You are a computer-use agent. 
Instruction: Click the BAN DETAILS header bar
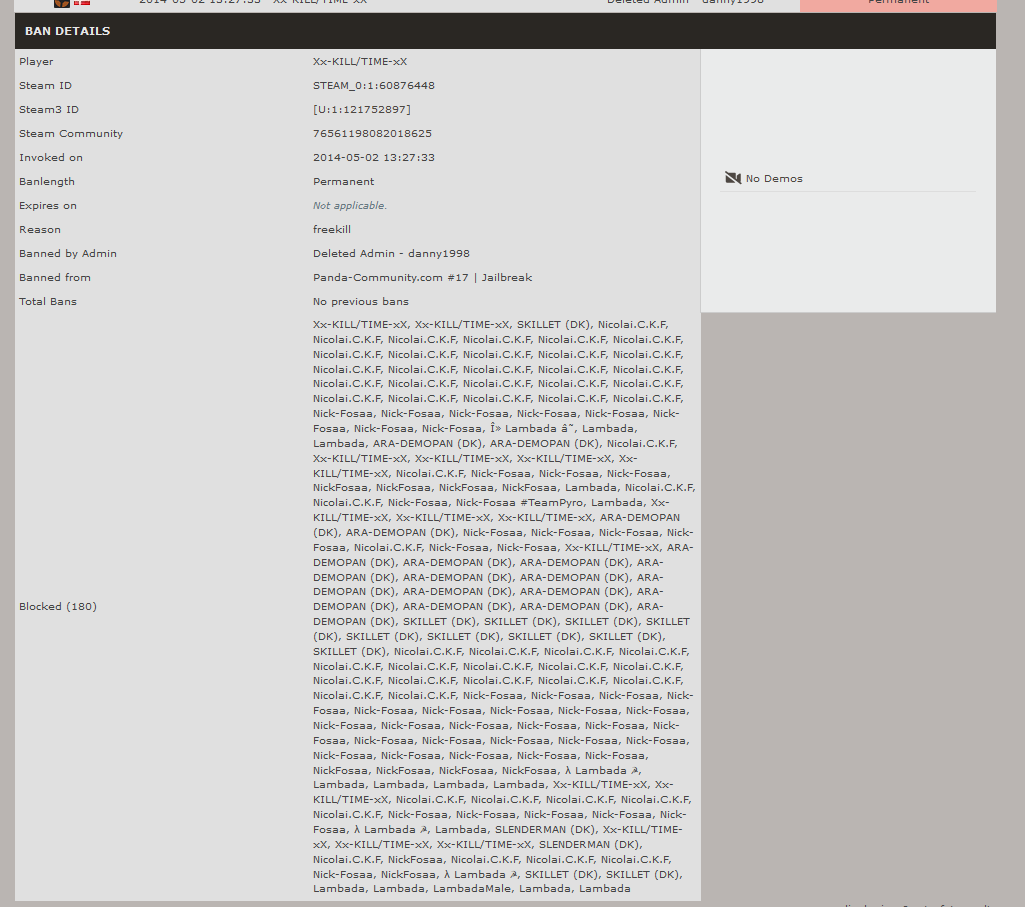[x=505, y=31]
